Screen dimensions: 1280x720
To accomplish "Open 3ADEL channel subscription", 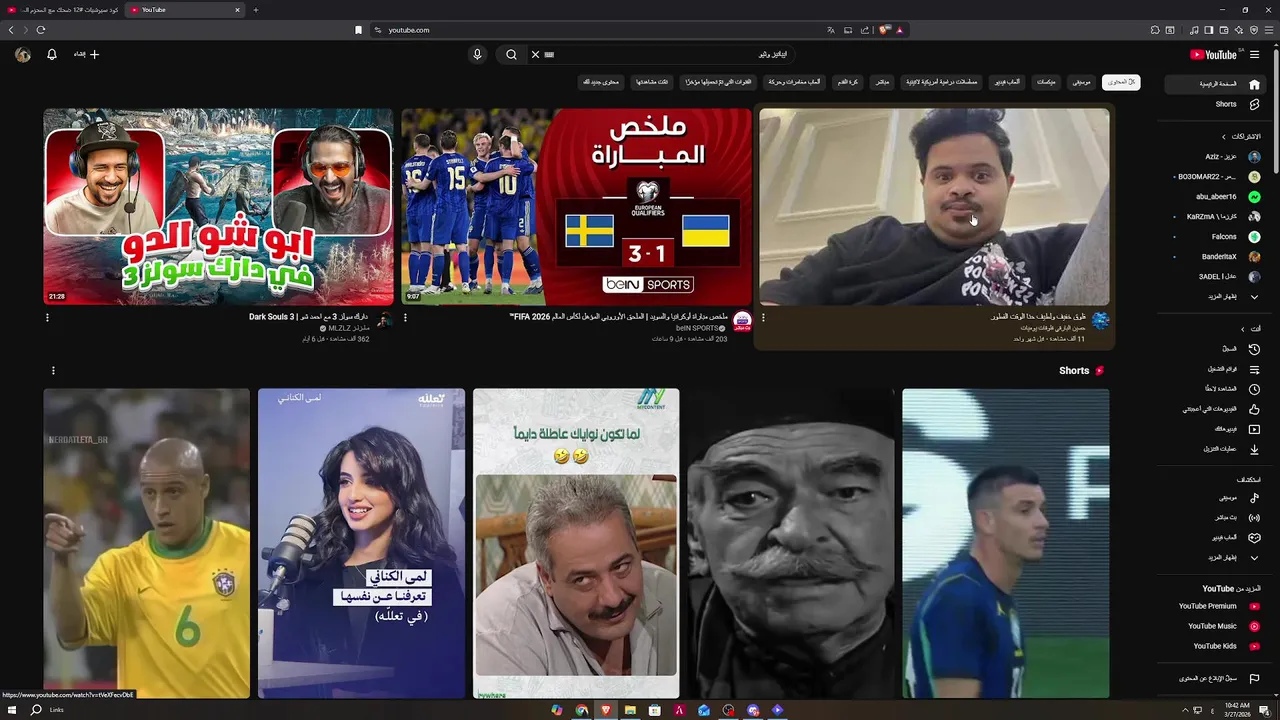I will [1213, 277].
